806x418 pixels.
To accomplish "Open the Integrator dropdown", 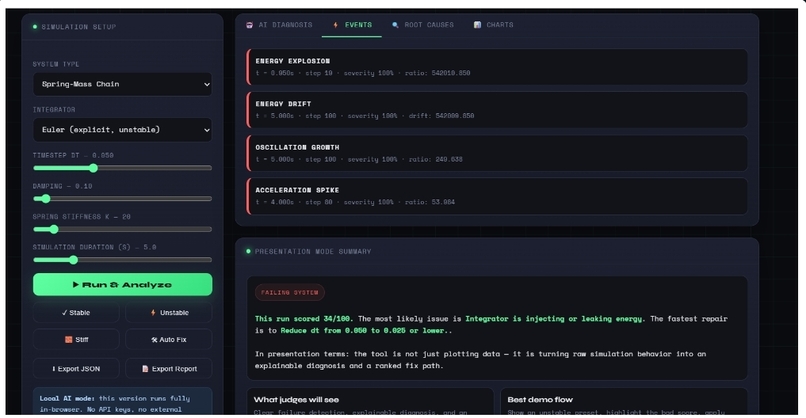I will tap(122, 130).
